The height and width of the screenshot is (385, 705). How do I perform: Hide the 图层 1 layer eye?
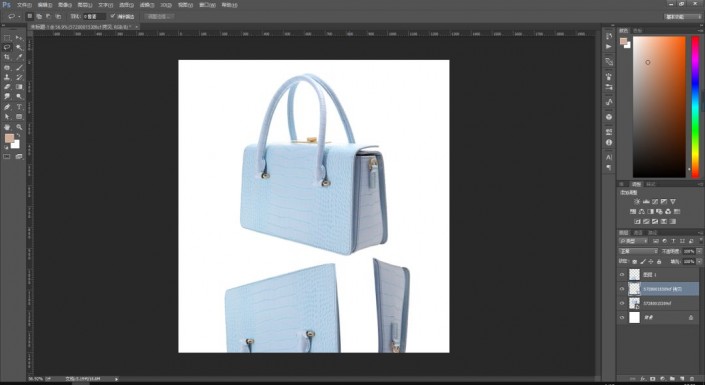(x=622, y=274)
